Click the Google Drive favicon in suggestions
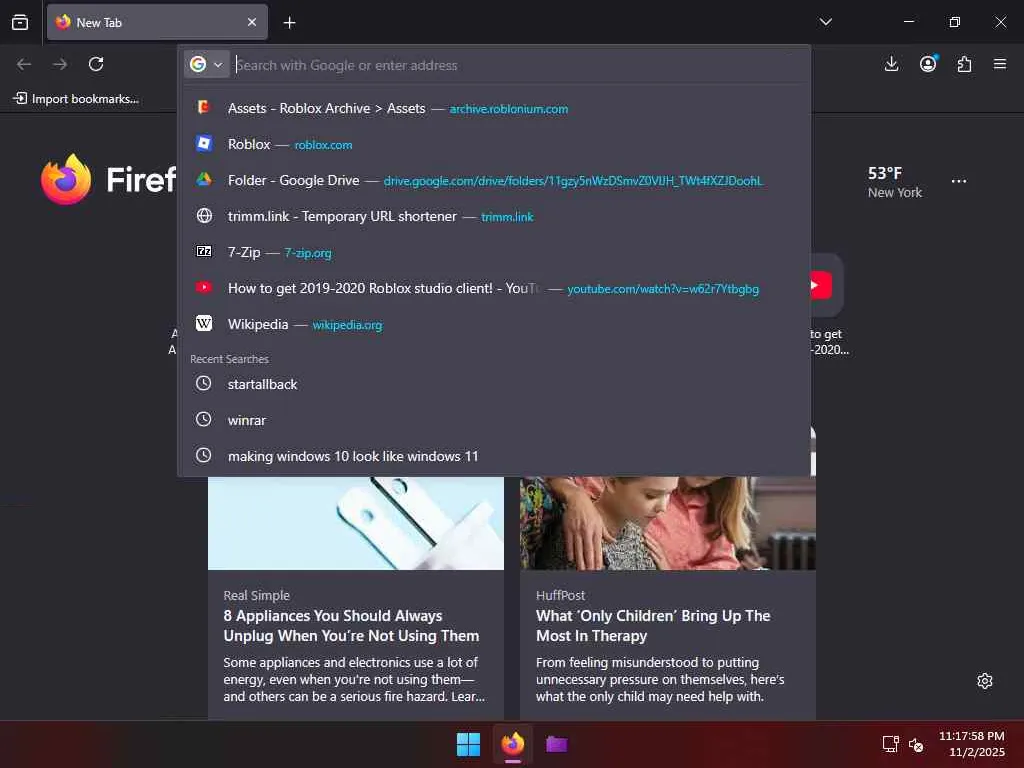Image resolution: width=1024 pixels, height=768 pixels. (204, 180)
